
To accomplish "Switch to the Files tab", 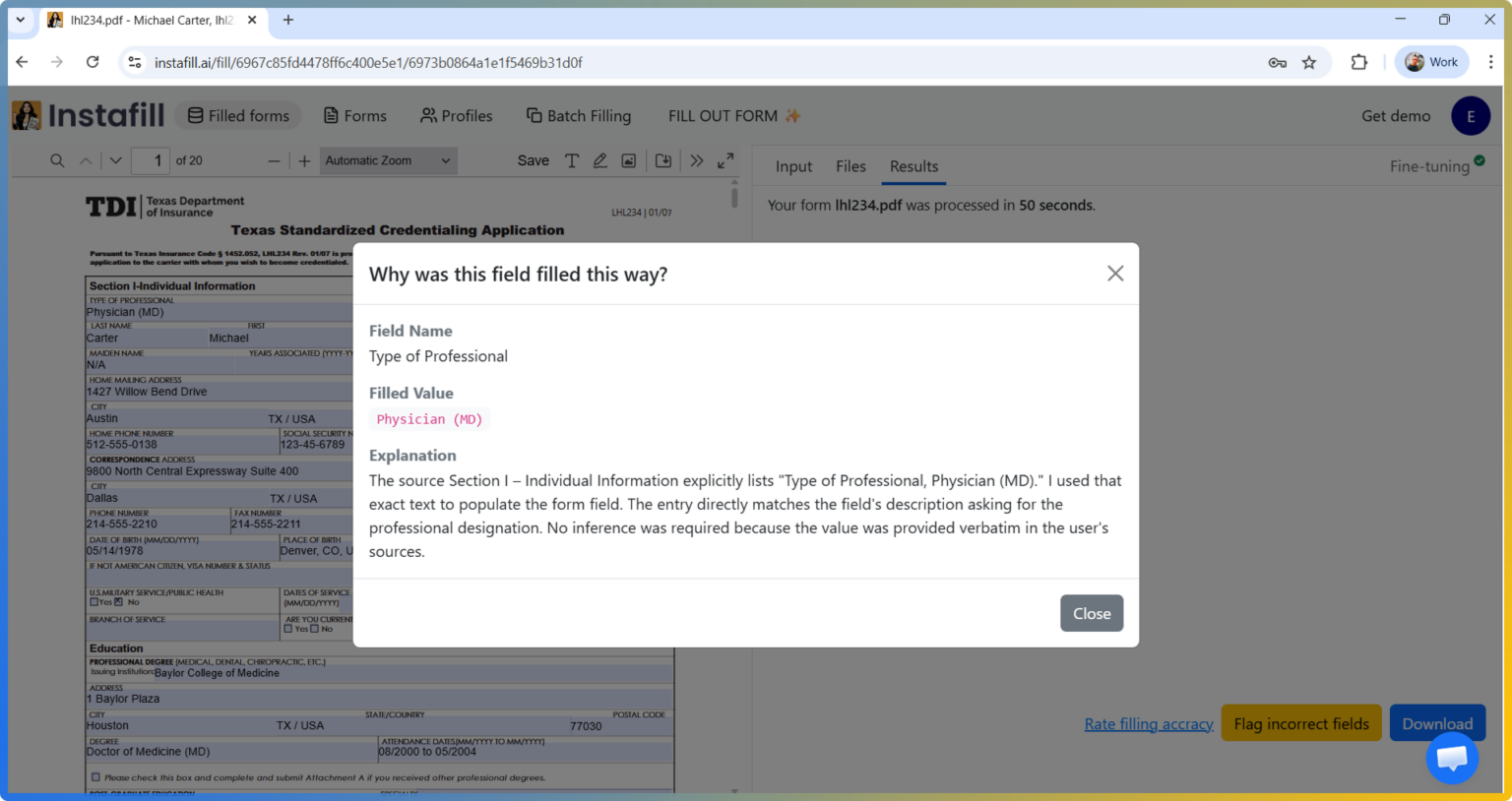I will point(850,166).
